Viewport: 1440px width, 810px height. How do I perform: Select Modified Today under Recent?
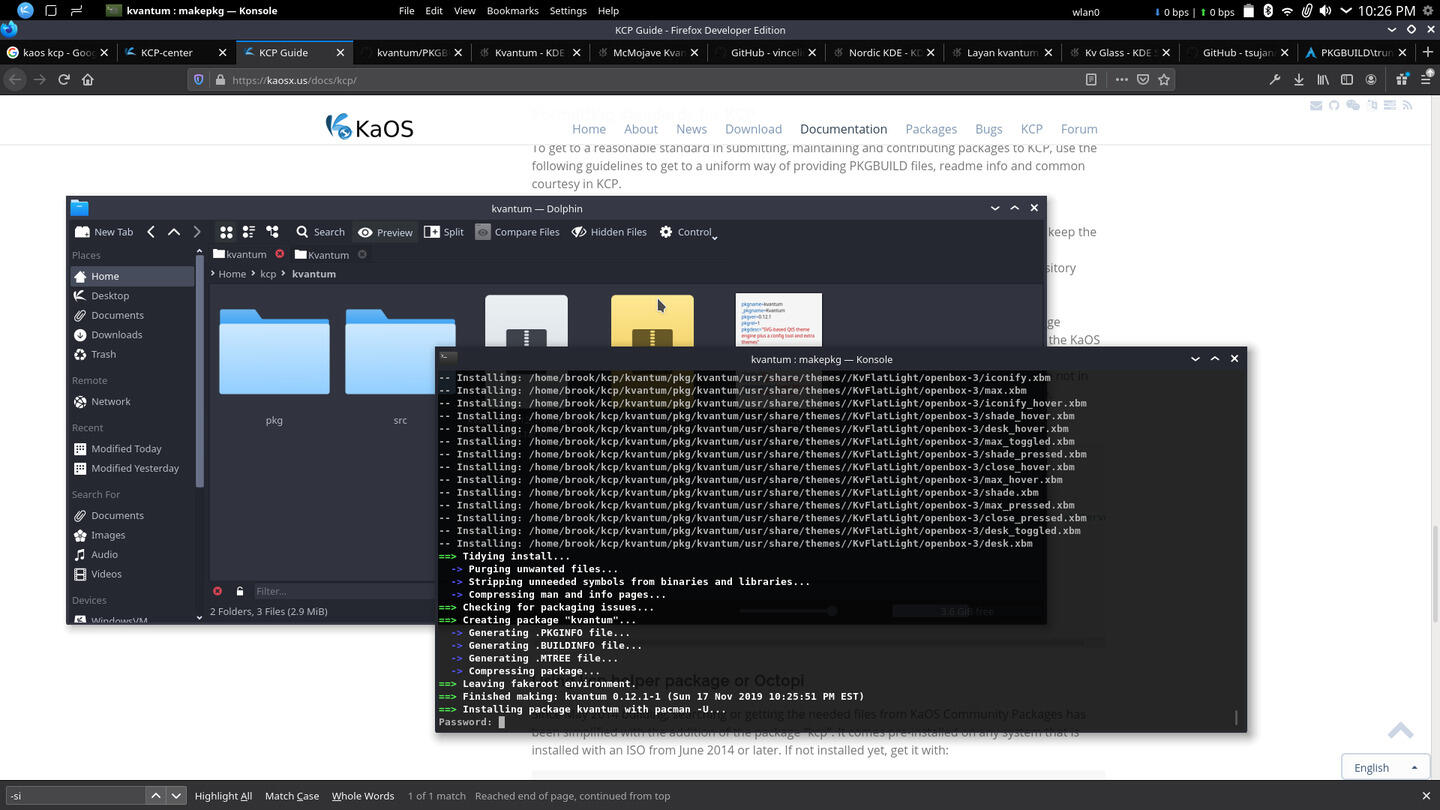click(132, 448)
